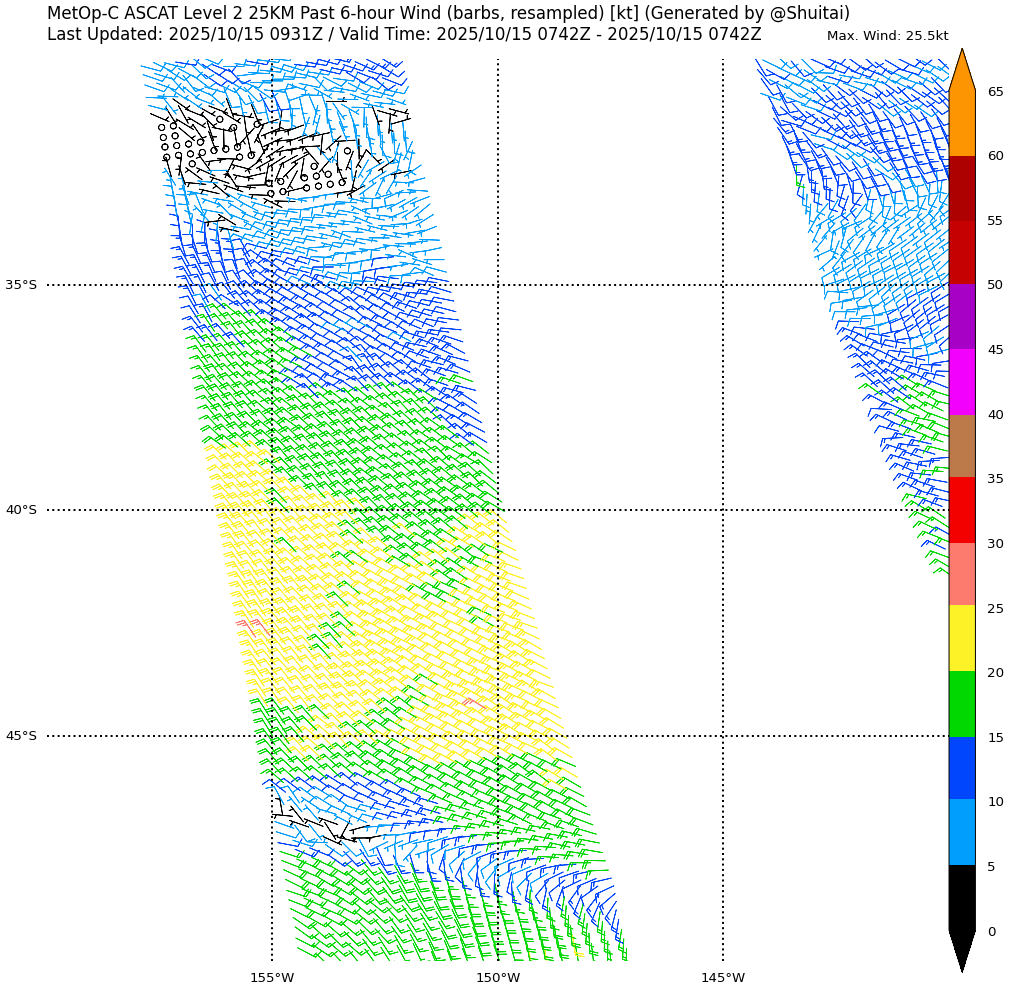
Task: Click the 150°W and 40°S gridline intersection
Action: pos(498,510)
